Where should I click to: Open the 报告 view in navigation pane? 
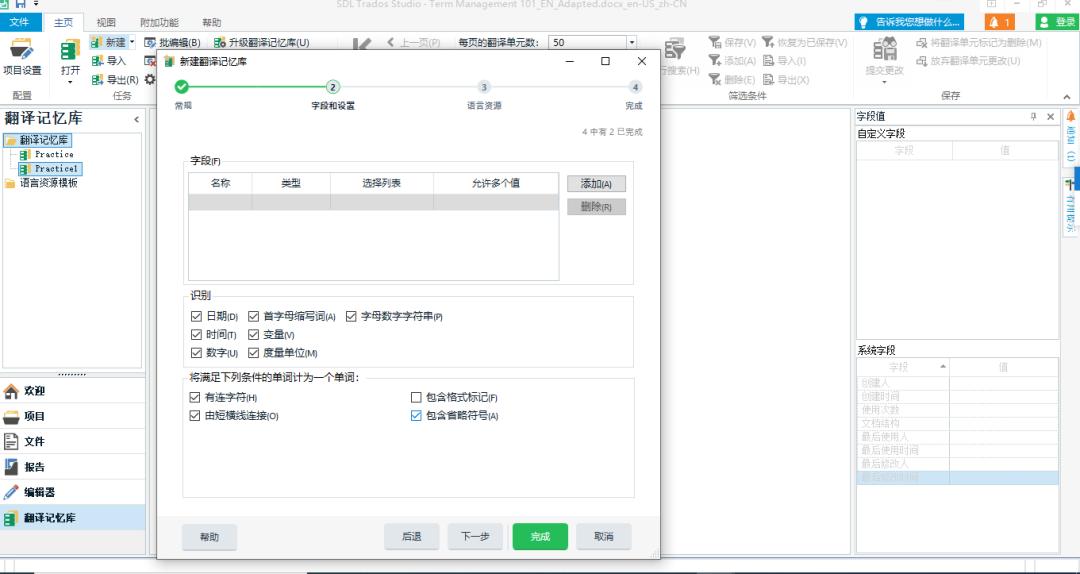pyautogui.click(x=72, y=467)
